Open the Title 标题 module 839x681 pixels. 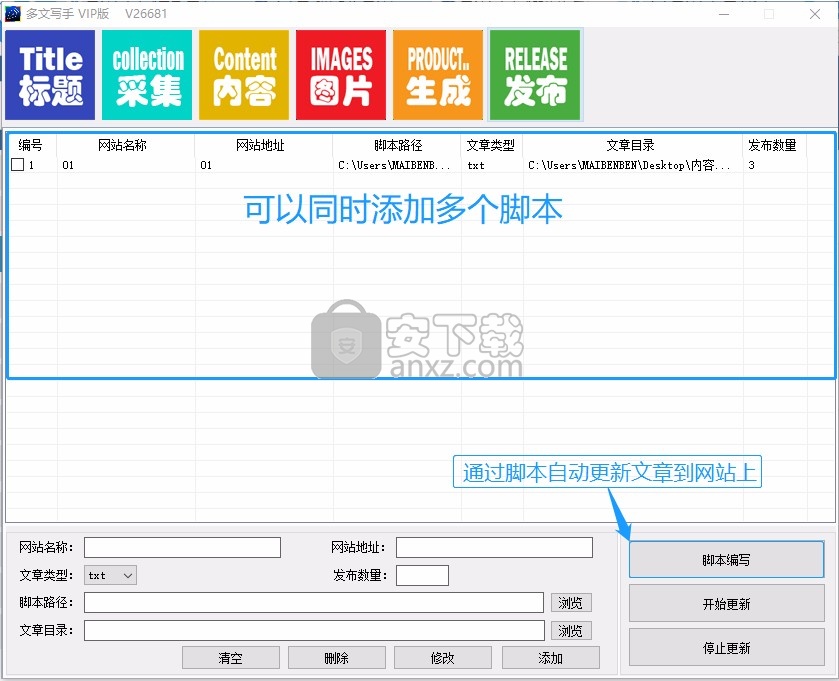(50, 75)
